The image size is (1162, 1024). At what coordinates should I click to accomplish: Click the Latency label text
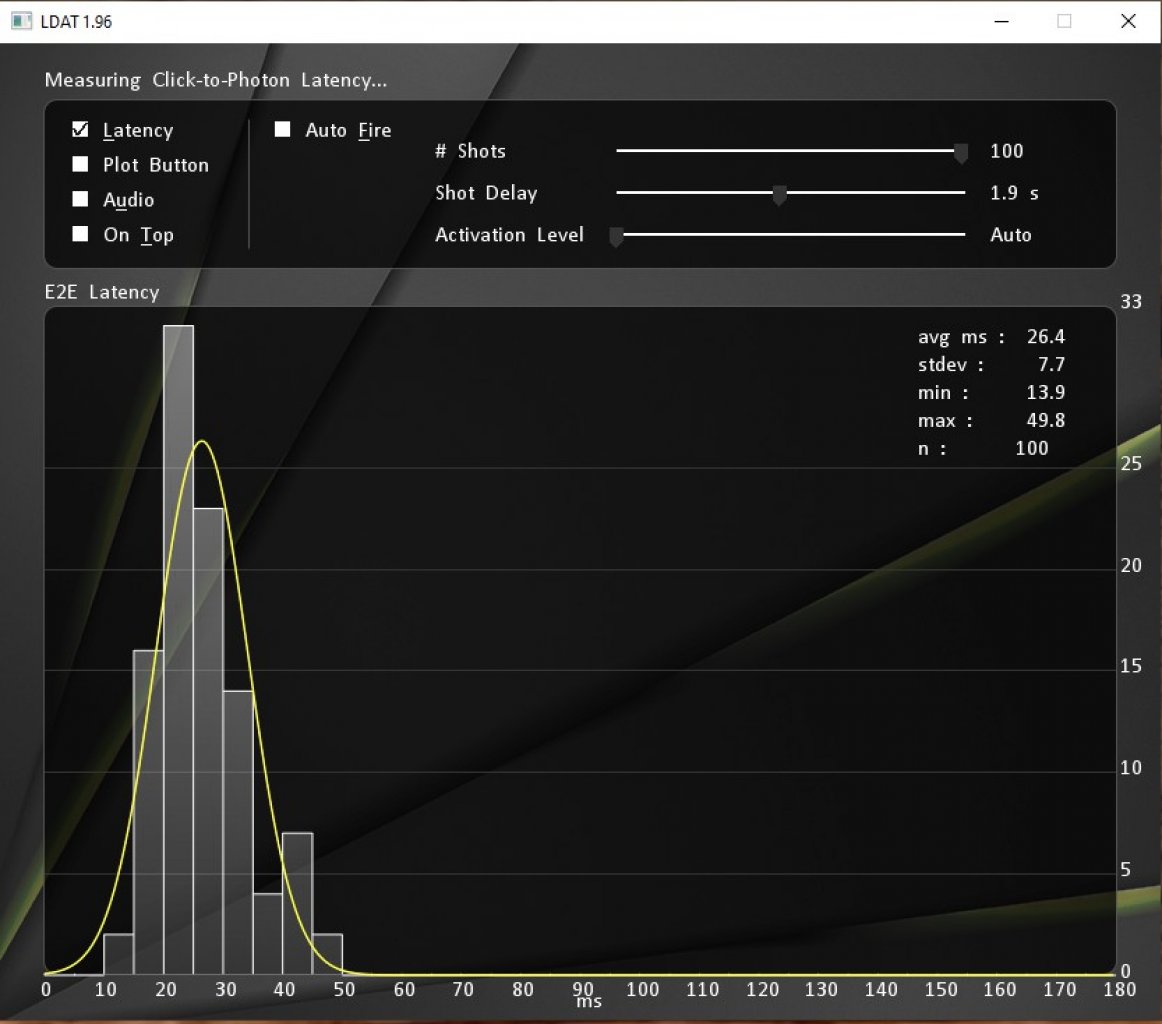point(138,130)
